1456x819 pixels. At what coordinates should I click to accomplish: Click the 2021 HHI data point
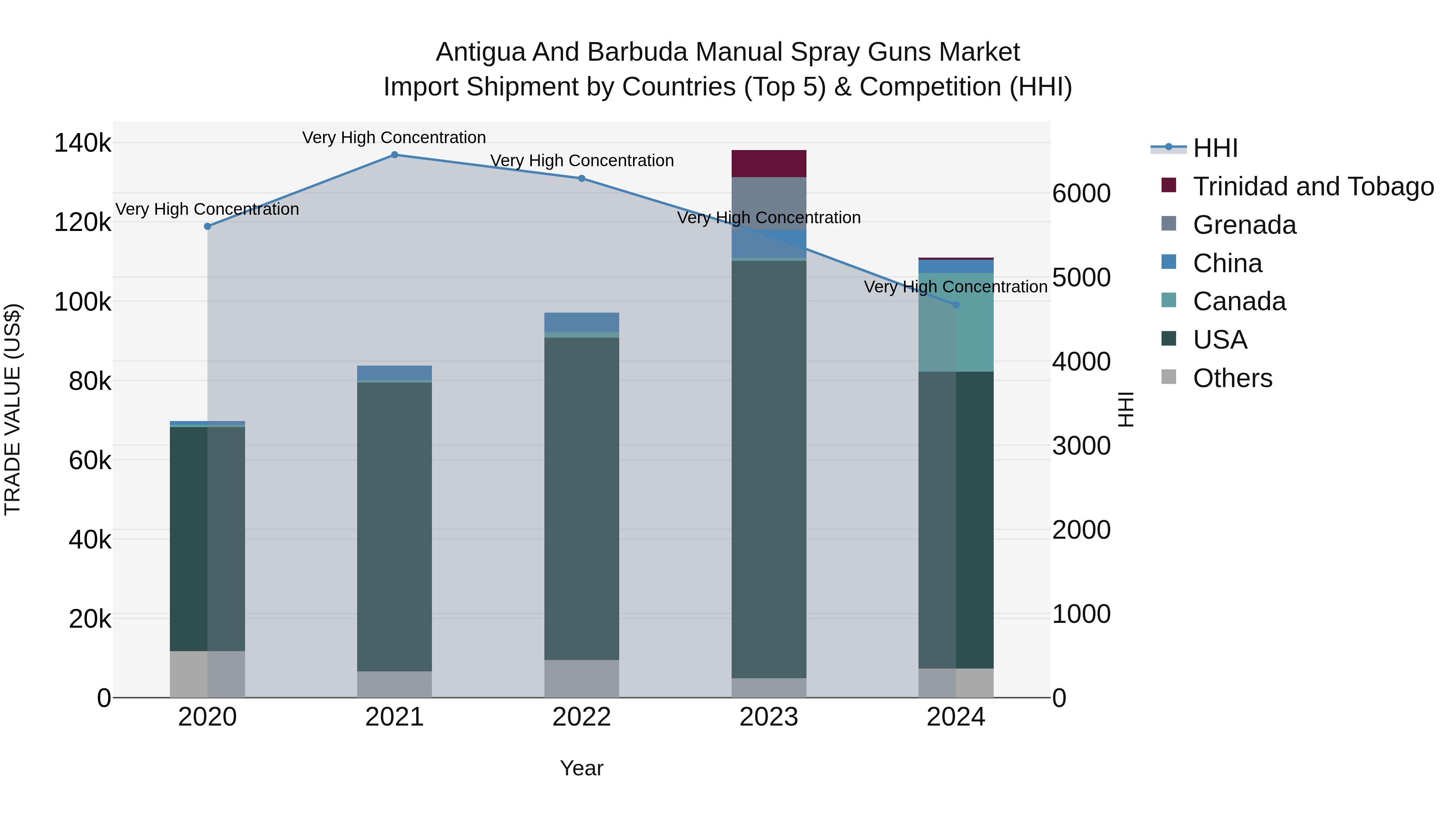coord(394,155)
